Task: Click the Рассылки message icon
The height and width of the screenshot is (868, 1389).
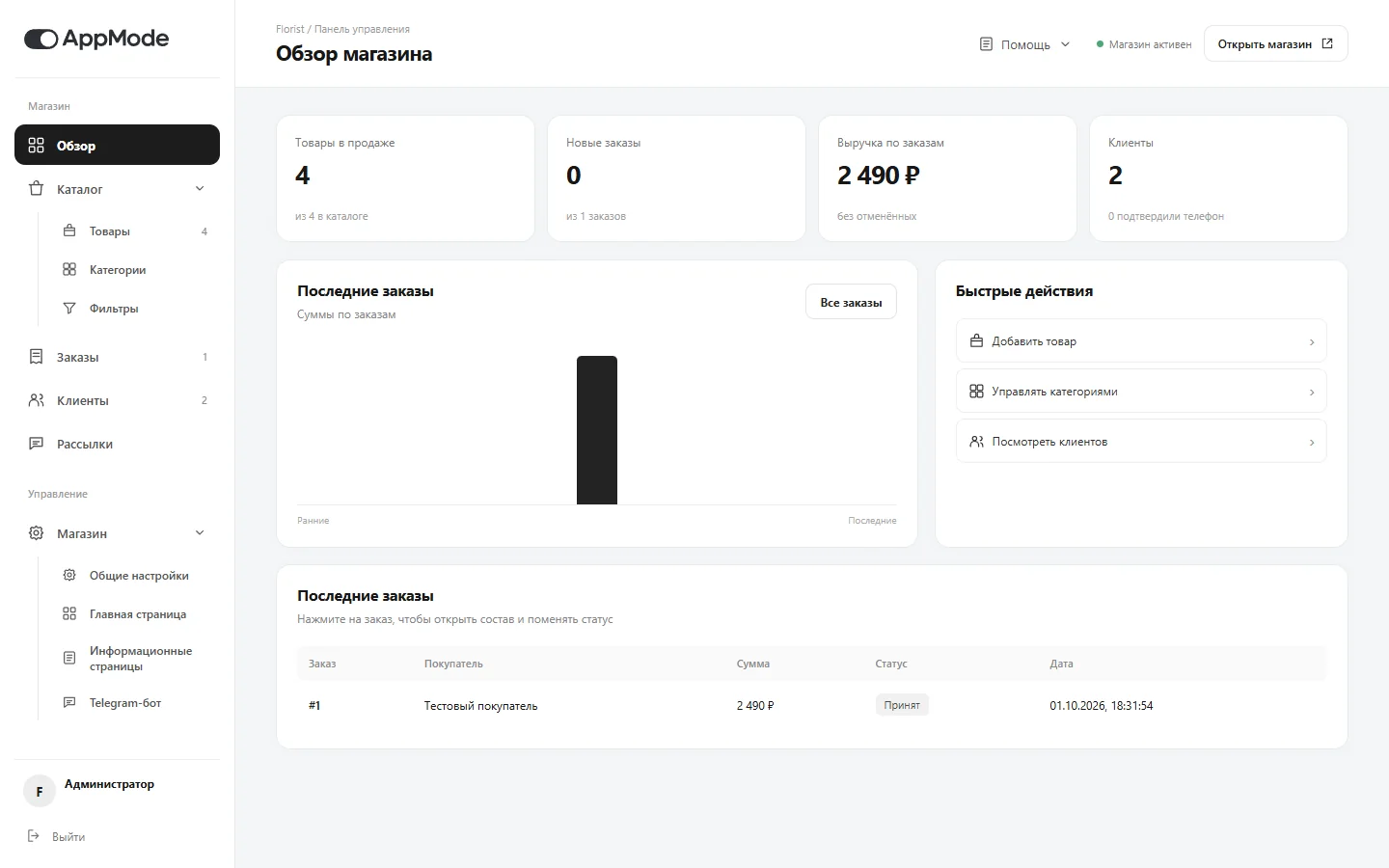Action: coord(37,444)
